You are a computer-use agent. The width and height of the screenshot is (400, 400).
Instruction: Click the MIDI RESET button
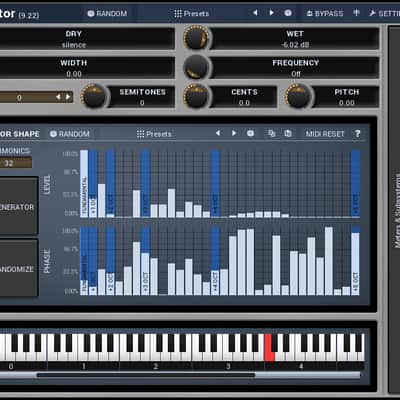[x=325, y=134]
